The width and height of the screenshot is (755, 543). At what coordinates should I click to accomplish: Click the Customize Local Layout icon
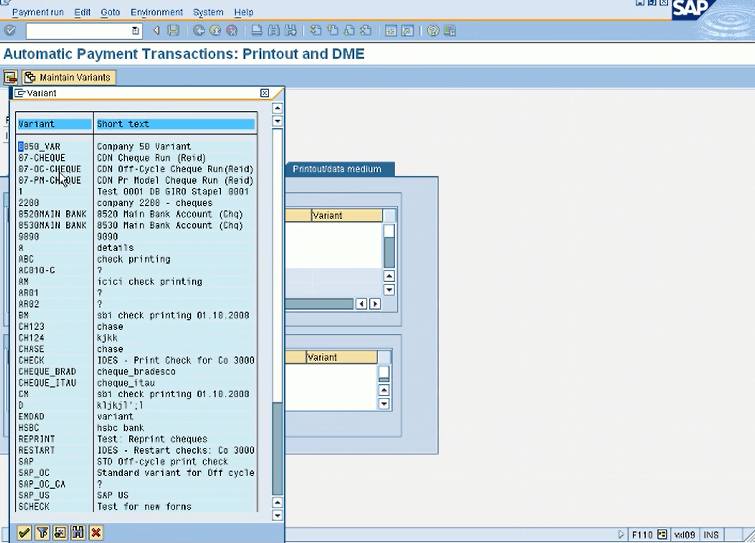tap(450, 31)
